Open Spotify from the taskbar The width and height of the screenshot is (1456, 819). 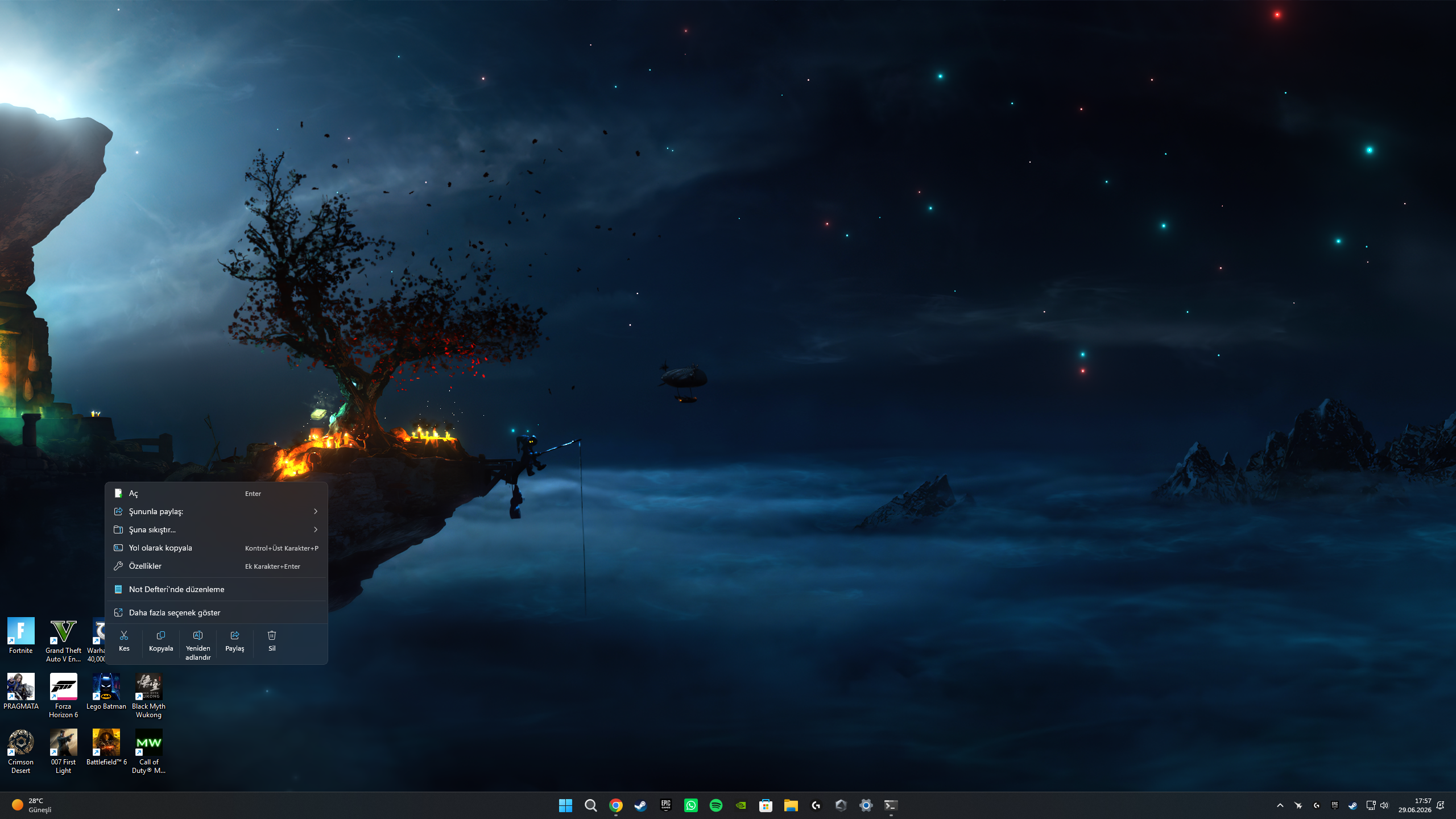click(715, 805)
